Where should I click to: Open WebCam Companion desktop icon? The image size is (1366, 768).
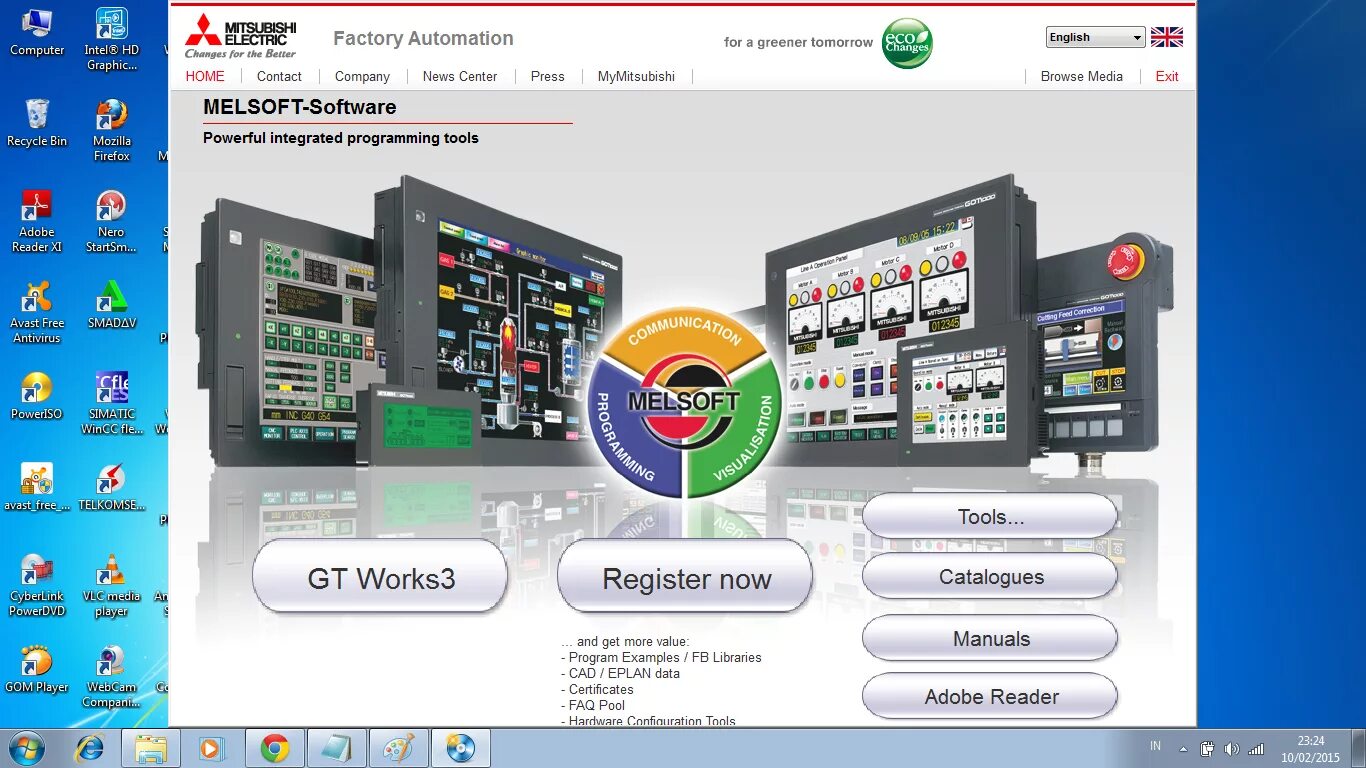tap(111, 676)
